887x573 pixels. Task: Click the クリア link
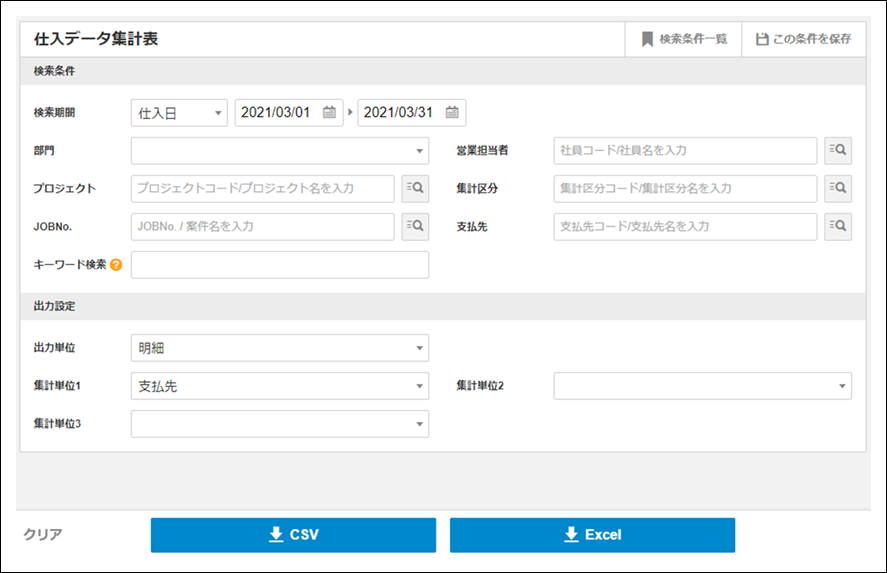[x=43, y=535]
